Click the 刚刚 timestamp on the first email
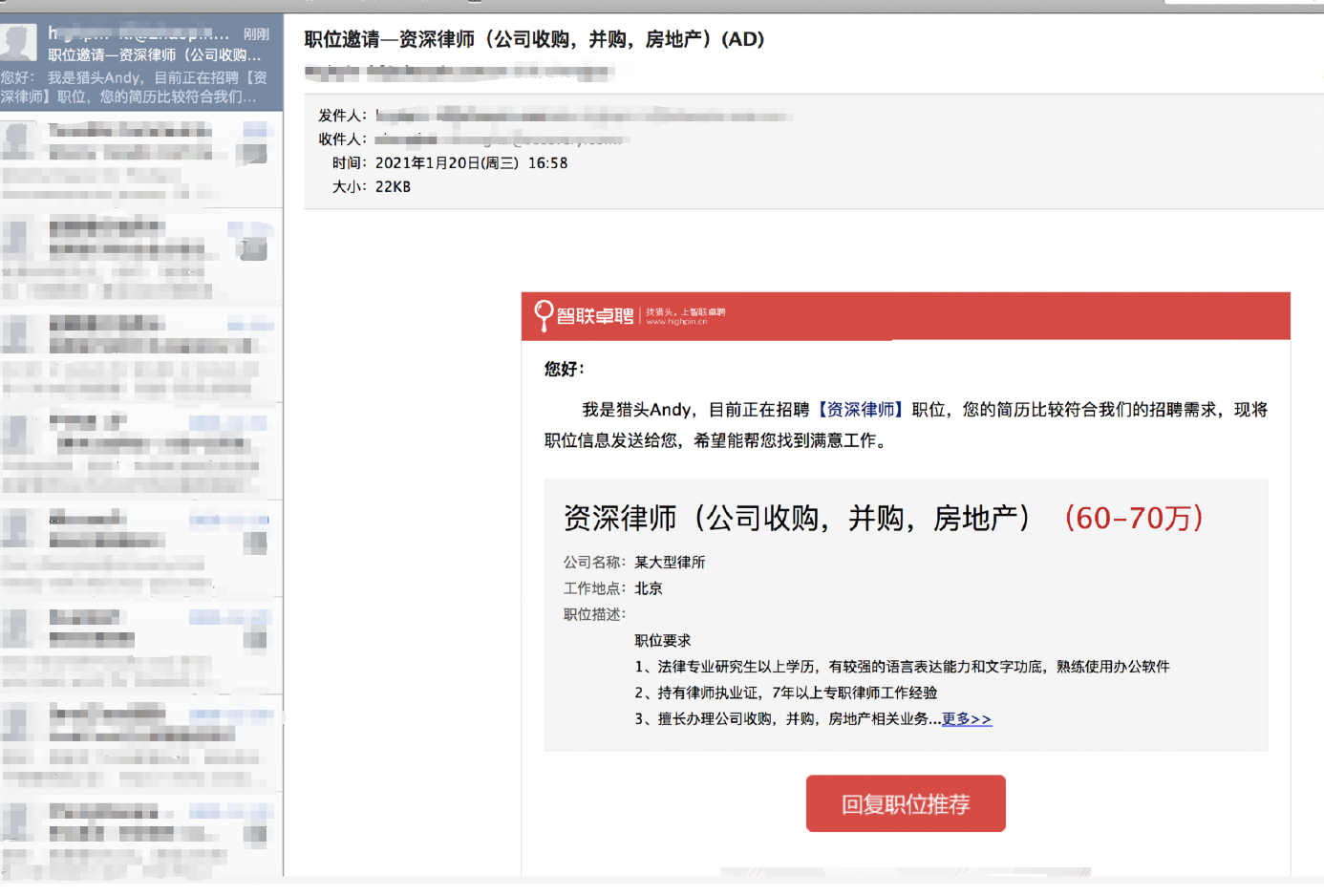Screen dimensions: 1324x896 pos(256,33)
